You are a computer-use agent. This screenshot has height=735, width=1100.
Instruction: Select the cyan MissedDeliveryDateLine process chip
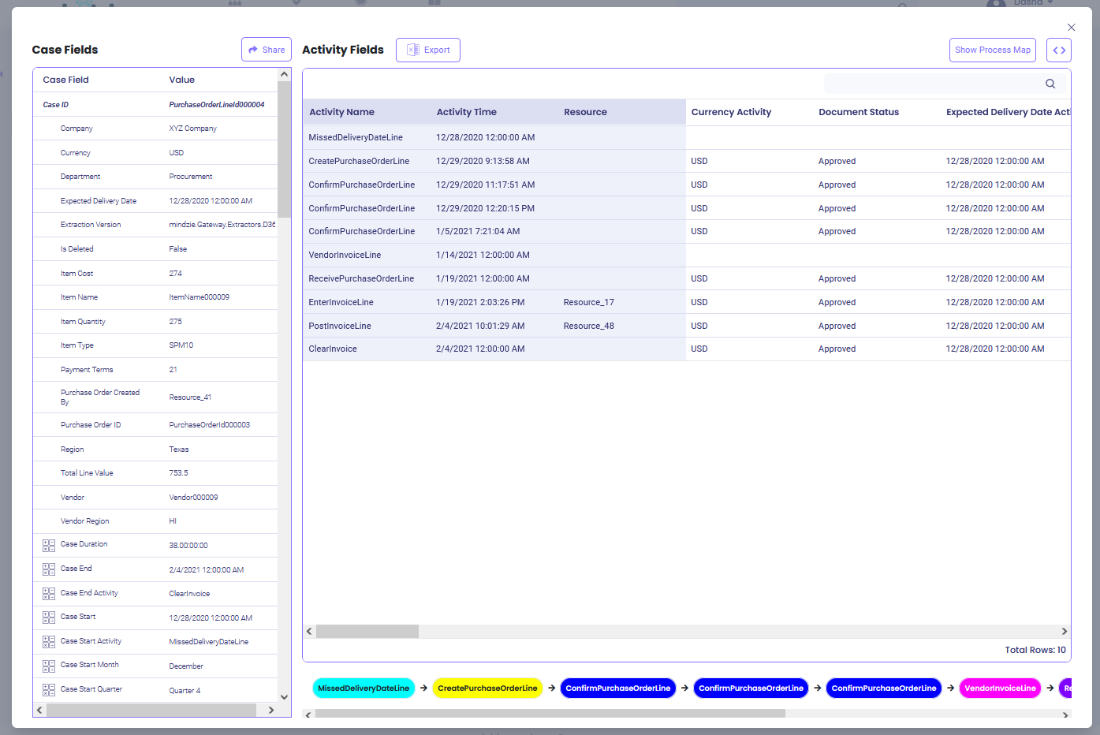pyautogui.click(x=363, y=688)
